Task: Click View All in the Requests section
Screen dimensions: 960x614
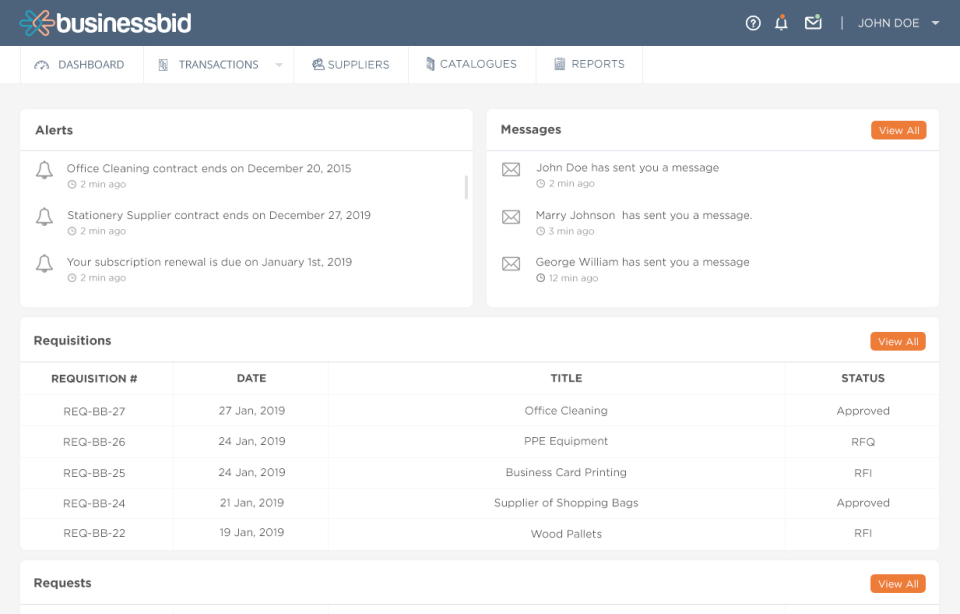Action: (x=897, y=583)
